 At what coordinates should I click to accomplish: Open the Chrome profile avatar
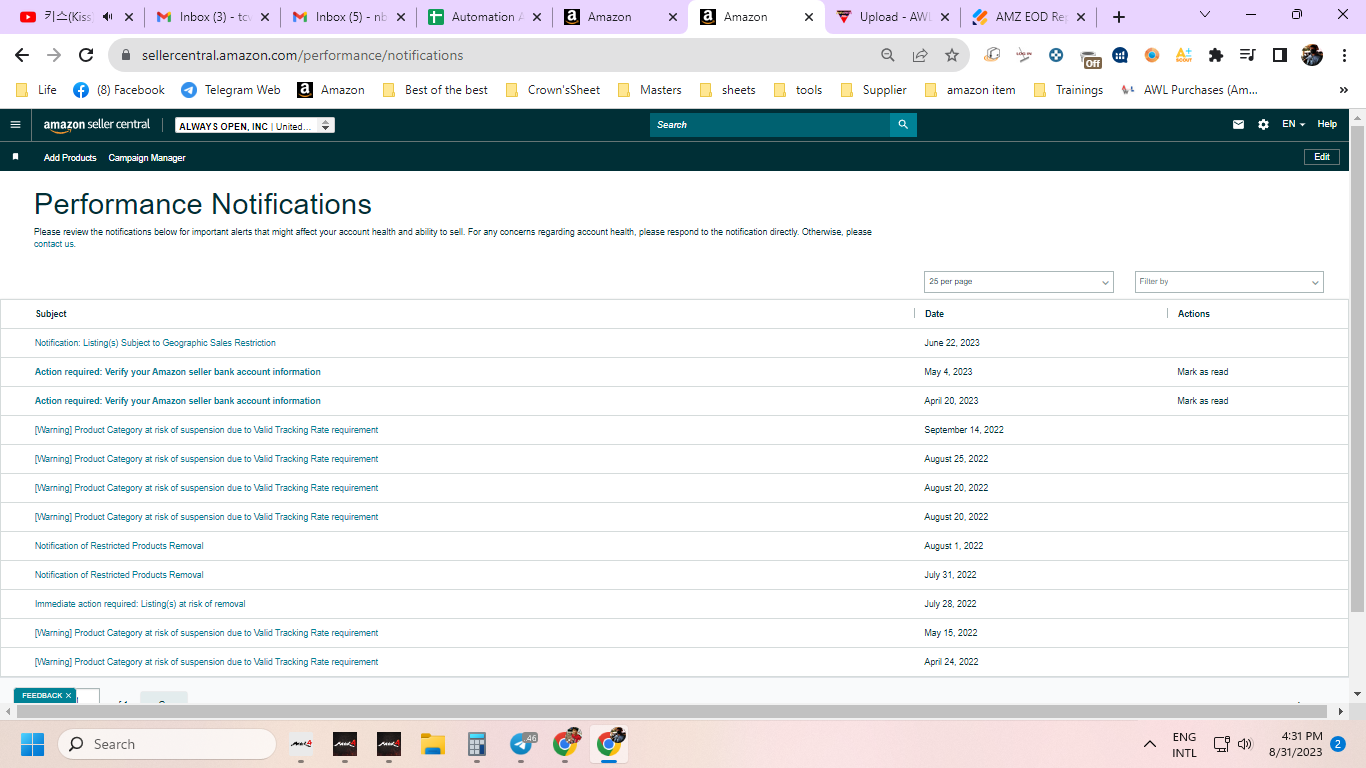1312,55
